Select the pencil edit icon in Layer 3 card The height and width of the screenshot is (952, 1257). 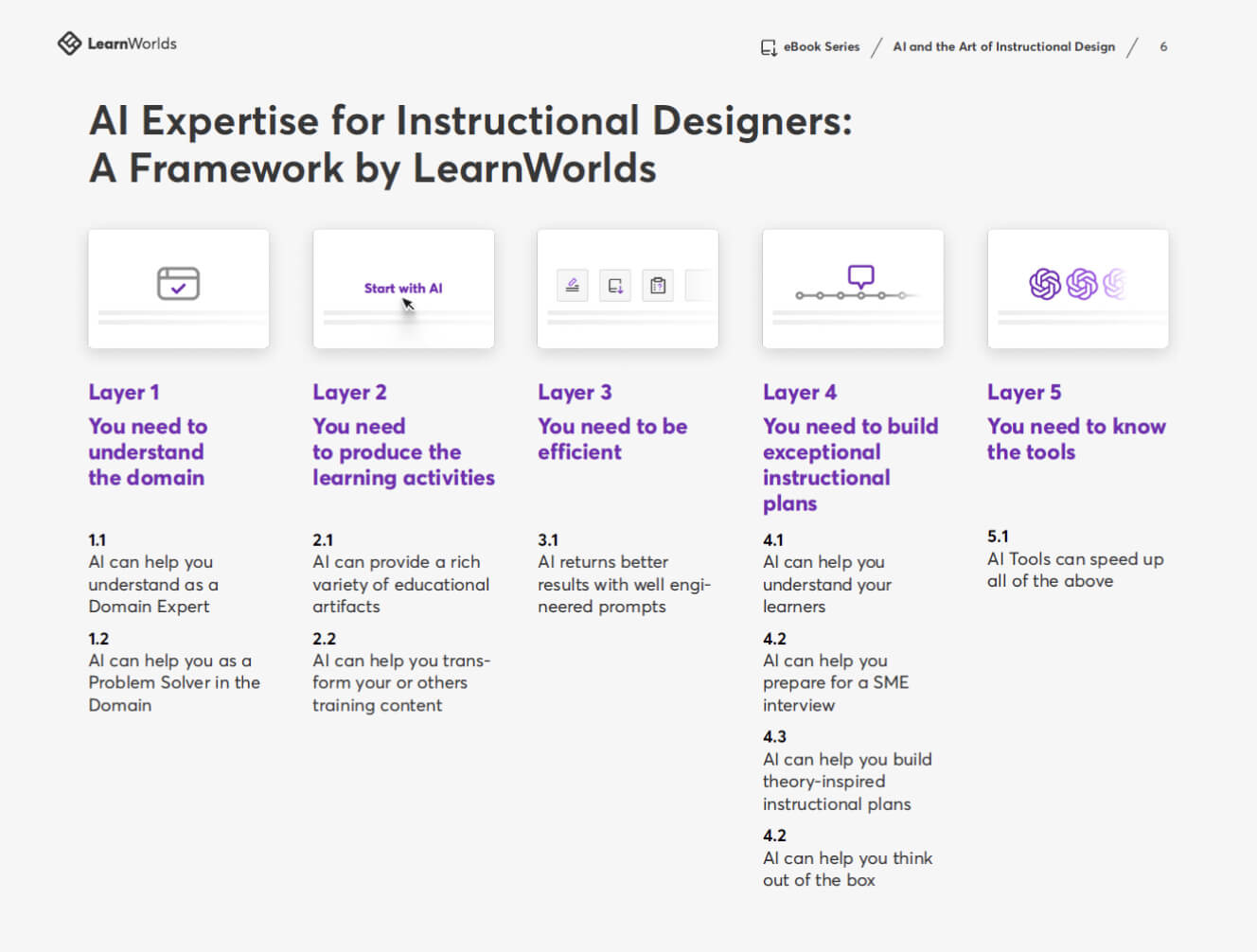[x=572, y=285]
